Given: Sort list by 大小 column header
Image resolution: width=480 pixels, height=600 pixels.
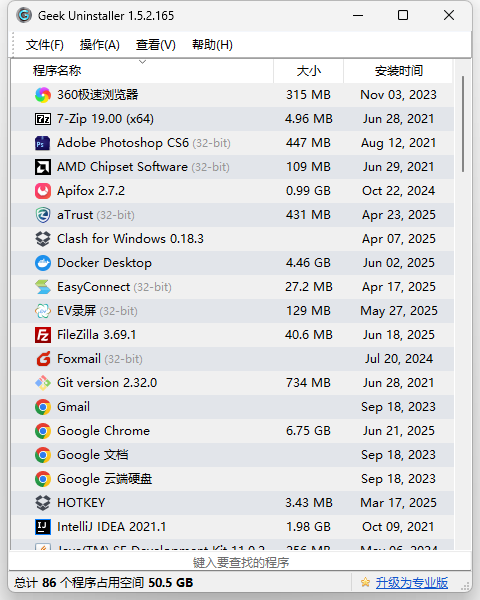Looking at the screenshot, I should pos(309,71).
